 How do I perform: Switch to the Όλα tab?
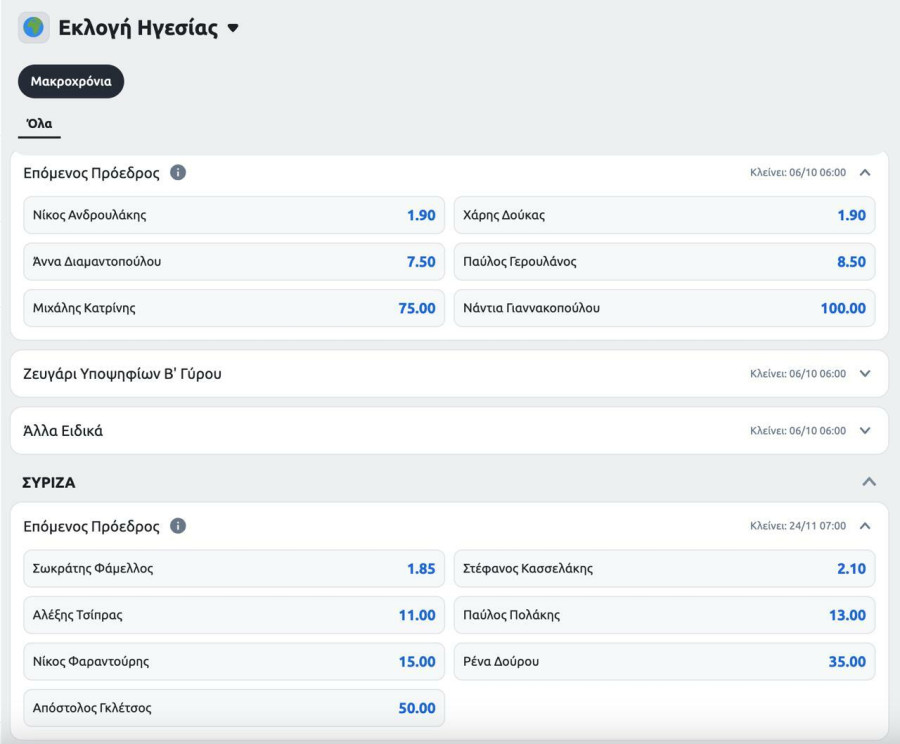tap(39, 124)
